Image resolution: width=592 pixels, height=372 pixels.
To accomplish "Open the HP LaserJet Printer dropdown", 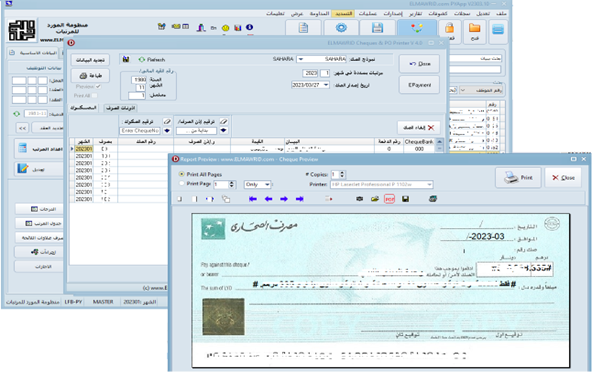I will pos(429,184).
